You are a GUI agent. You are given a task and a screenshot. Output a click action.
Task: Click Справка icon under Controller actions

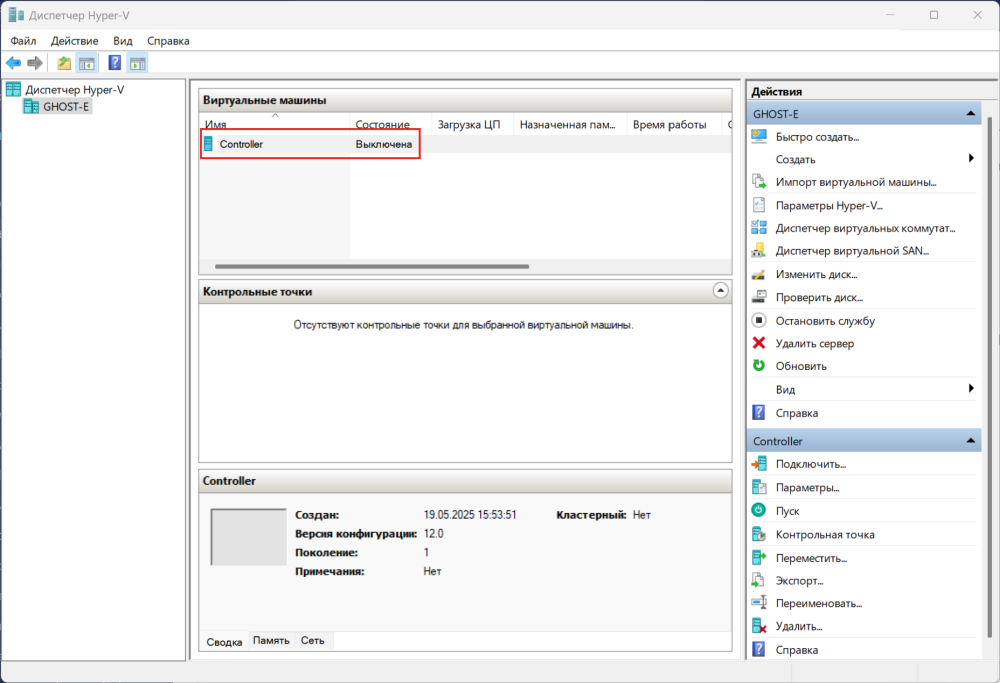tap(759, 650)
